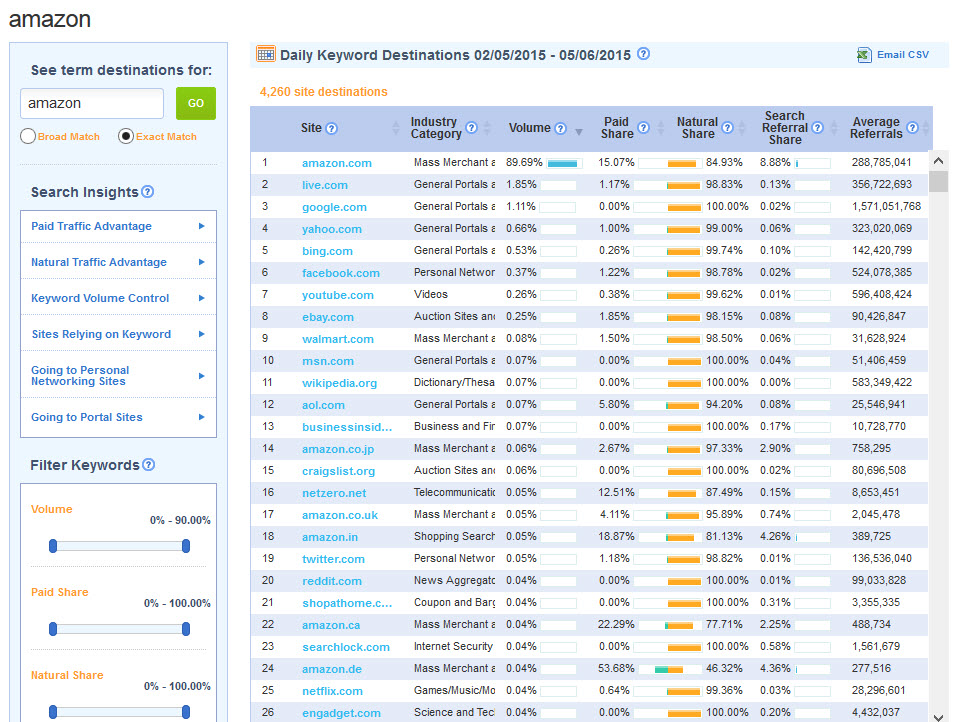Screen dimensions: 953x722
Task: Open the amazon.de site link
Action: pyautogui.click(x=332, y=669)
